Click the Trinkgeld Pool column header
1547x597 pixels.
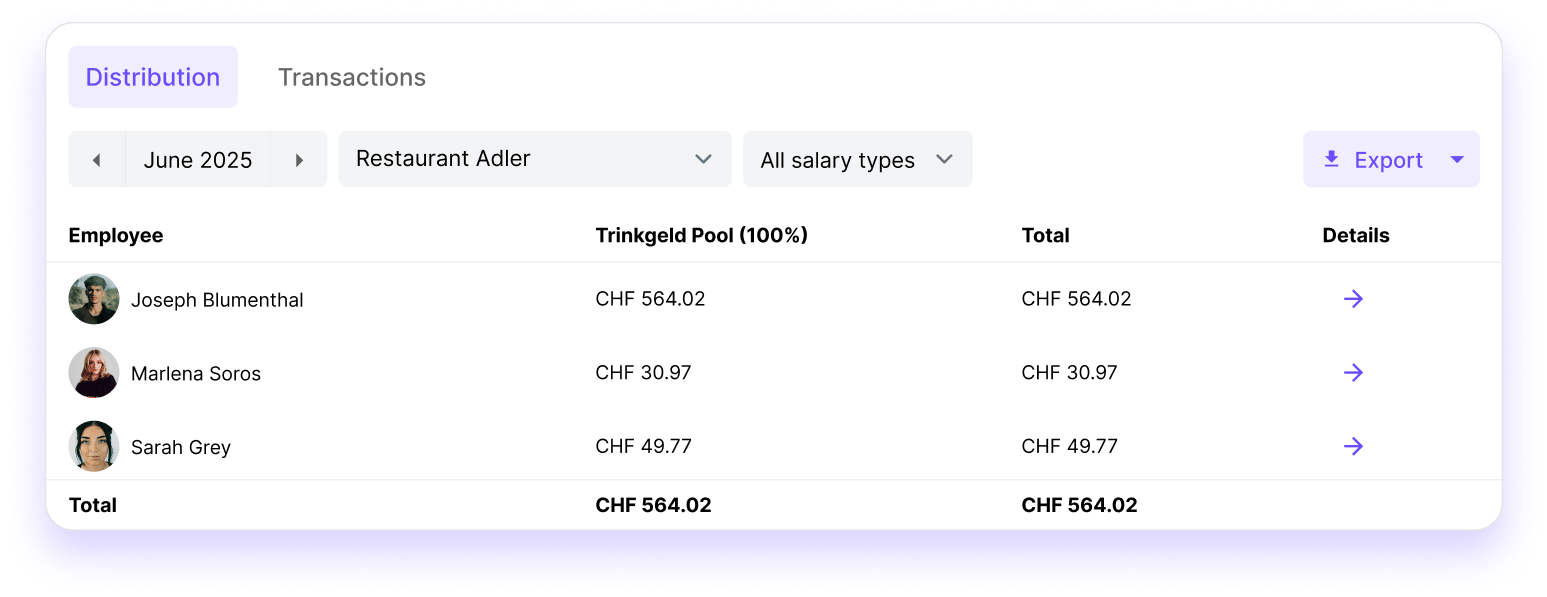[x=702, y=235]
